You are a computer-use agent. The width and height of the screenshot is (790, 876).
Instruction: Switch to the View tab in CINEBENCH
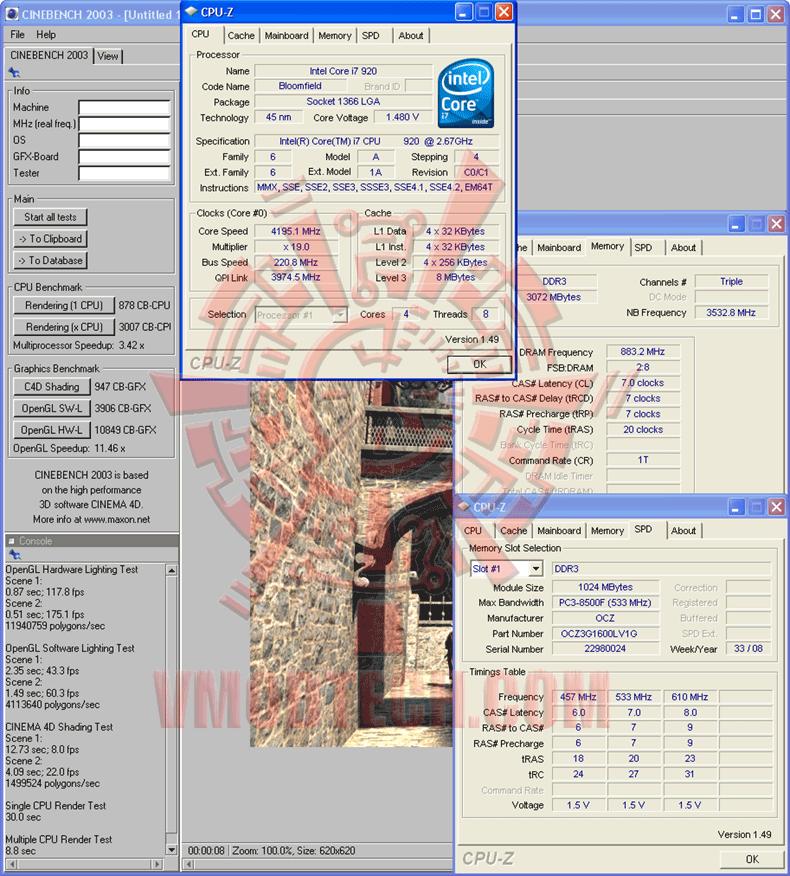point(108,56)
